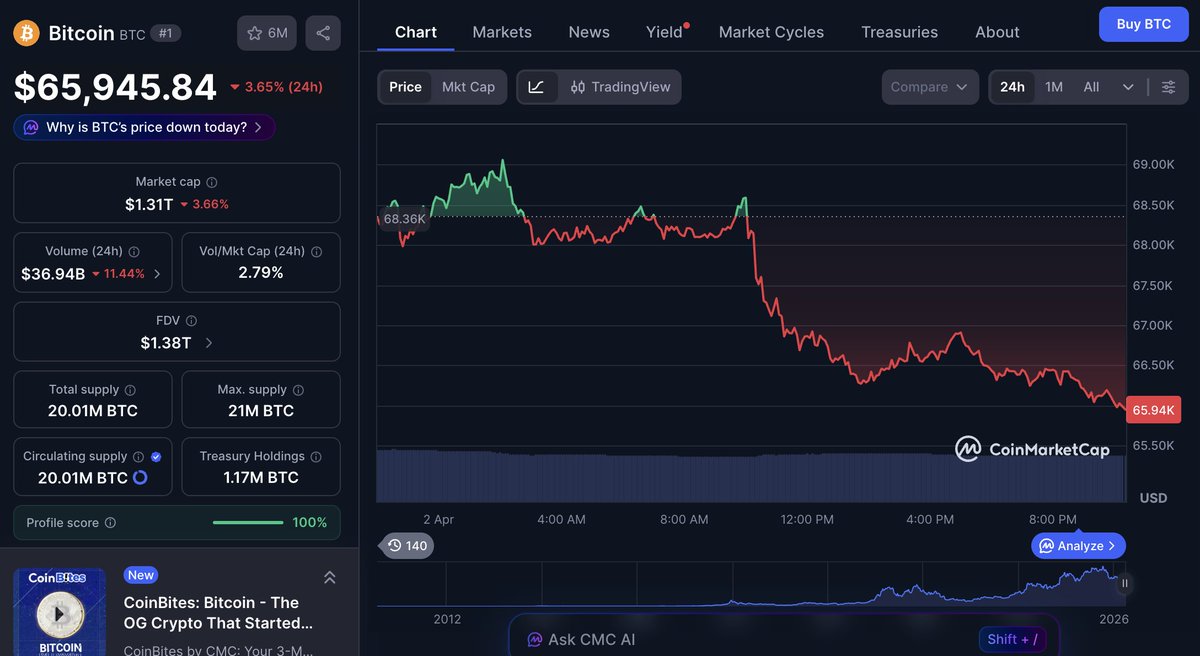Click the verified badge beside Circulating supply
This screenshot has height=656, width=1200.
156,456
